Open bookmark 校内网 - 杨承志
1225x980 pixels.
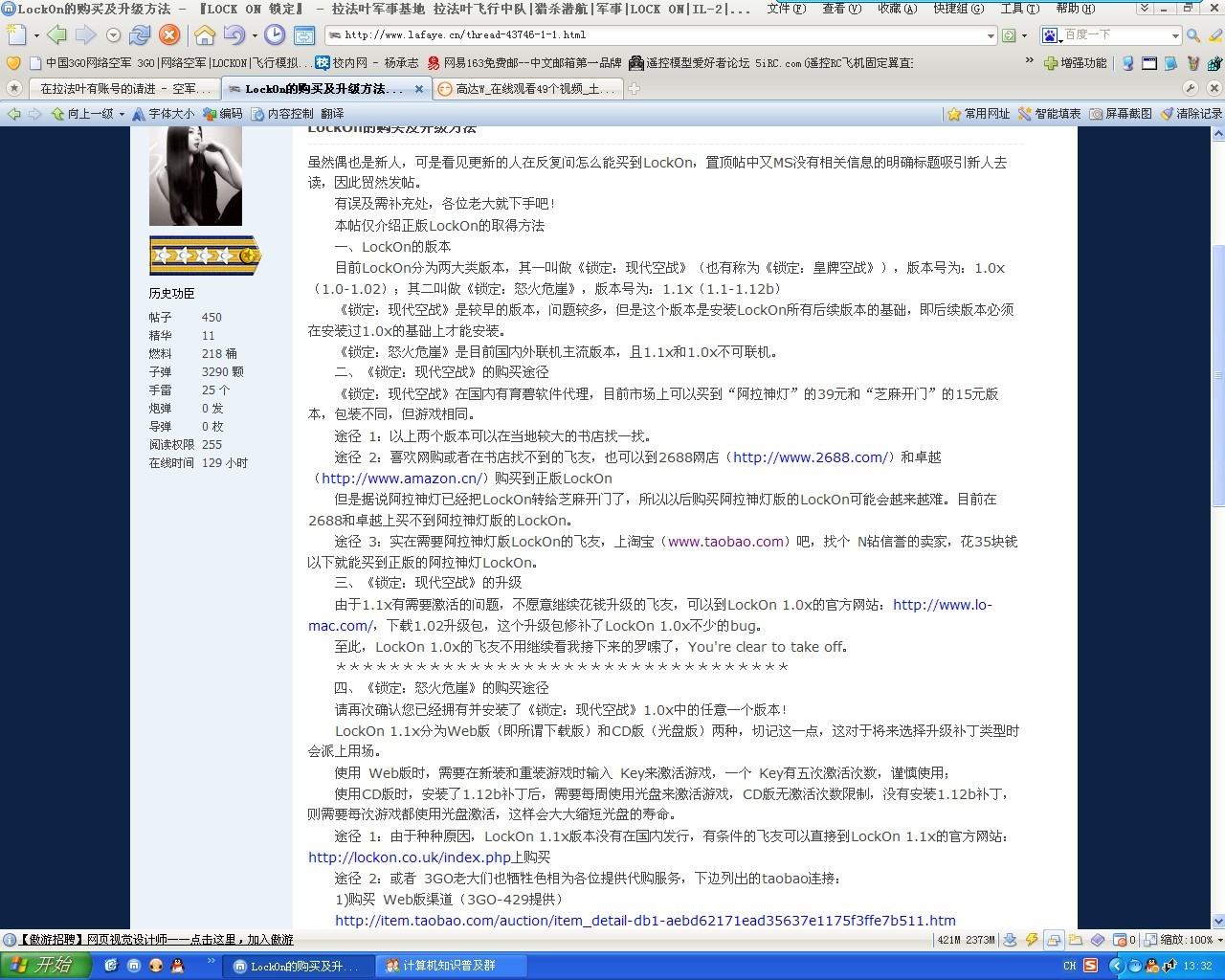point(367,63)
